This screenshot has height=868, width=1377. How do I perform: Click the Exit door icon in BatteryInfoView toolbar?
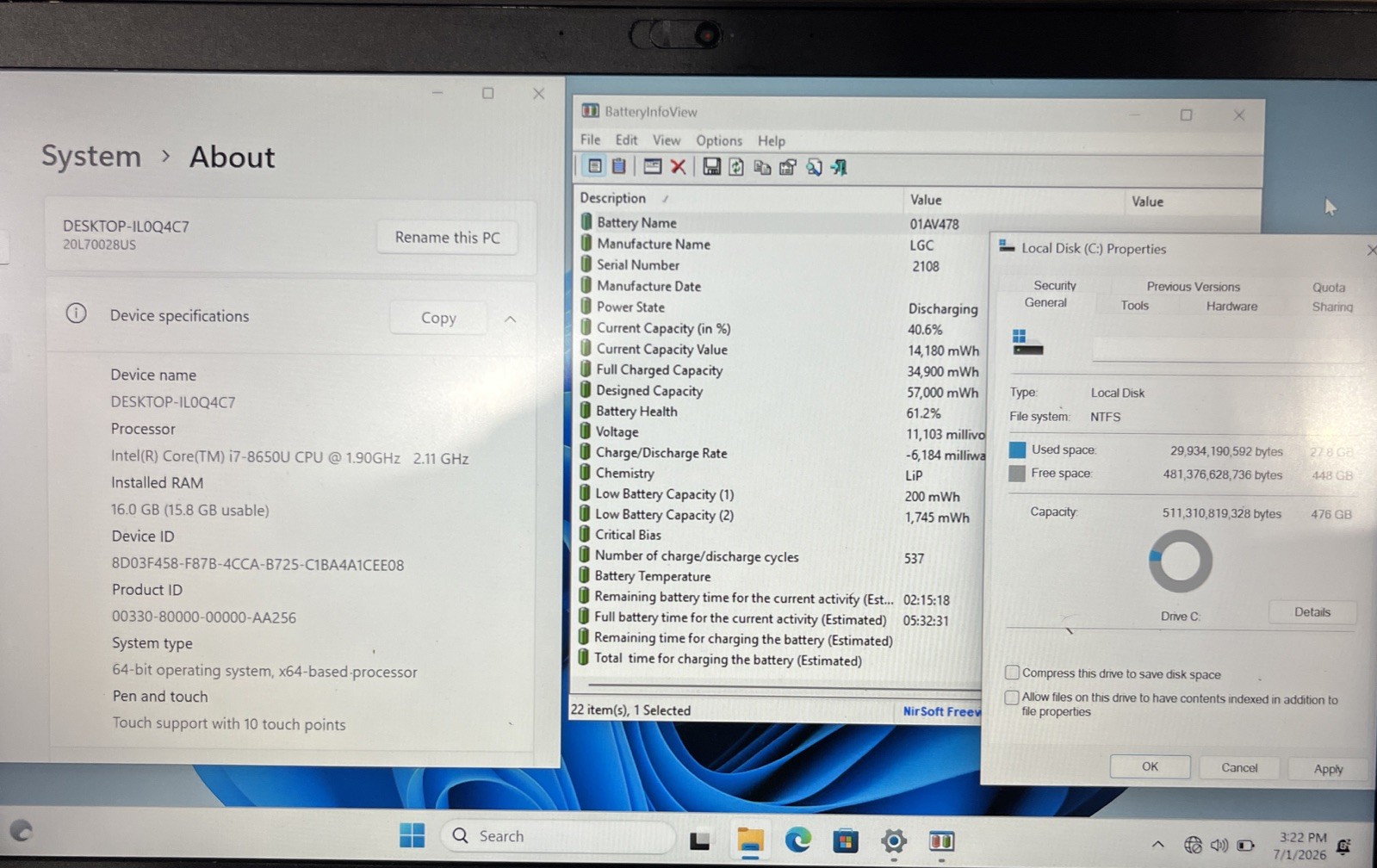click(x=839, y=167)
